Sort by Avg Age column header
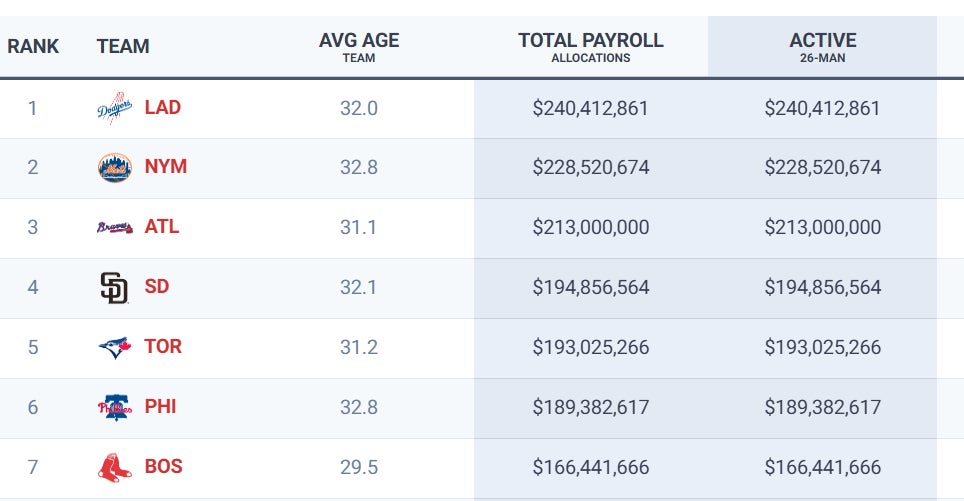 tap(359, 47)
